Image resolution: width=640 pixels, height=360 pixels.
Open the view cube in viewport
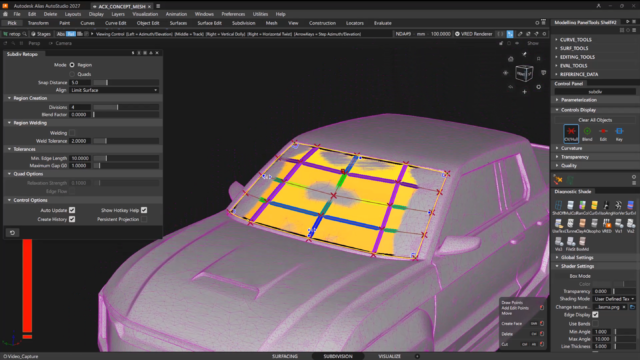(524, 73)
